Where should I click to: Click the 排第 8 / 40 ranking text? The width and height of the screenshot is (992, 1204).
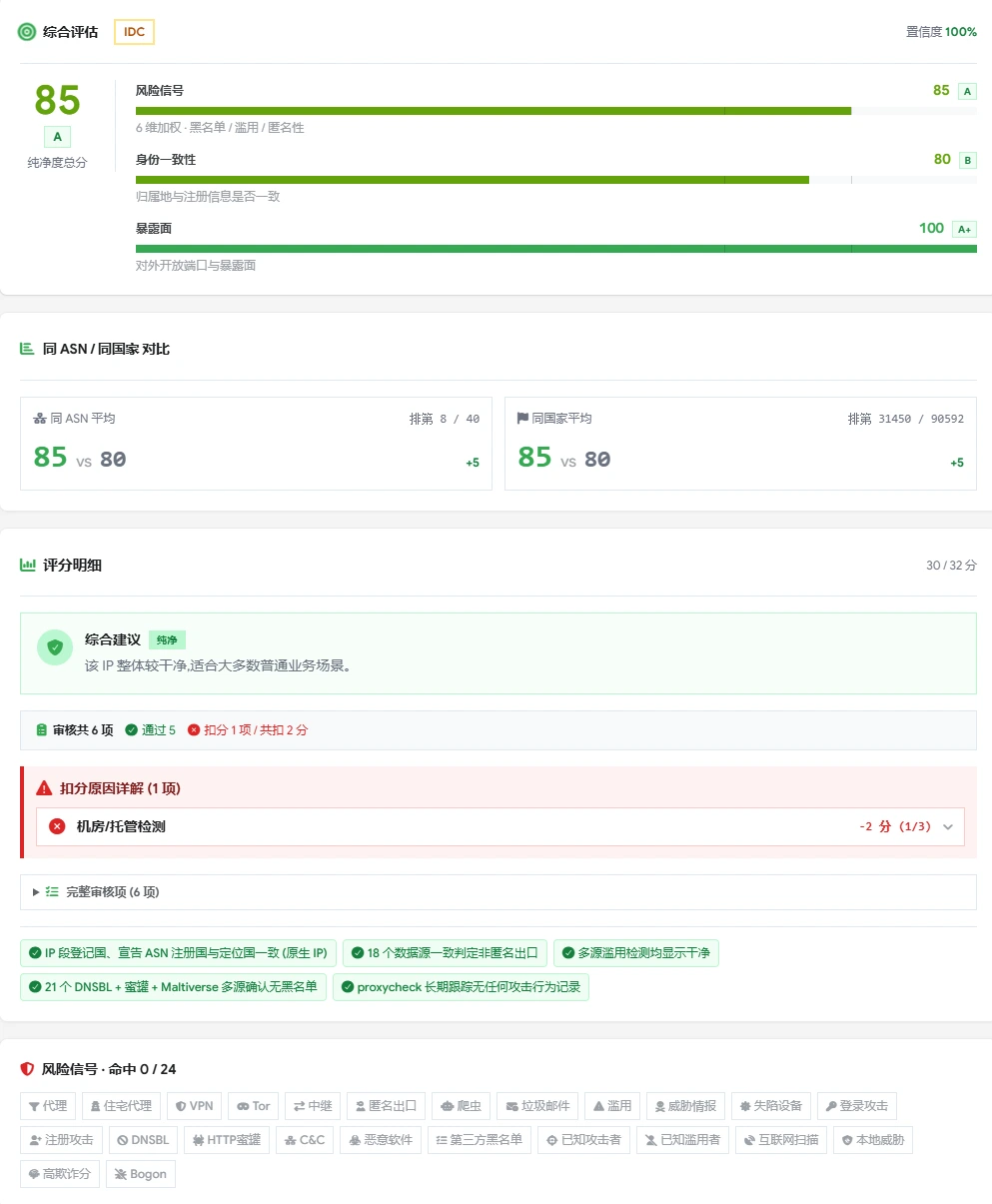pyautogui.click(x=445, y=419)
